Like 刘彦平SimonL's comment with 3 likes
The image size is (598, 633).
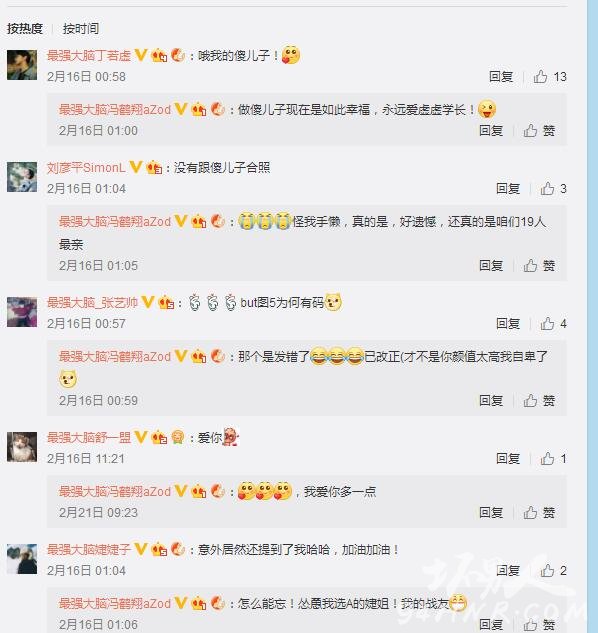pyautogui.click(x=553, y=189)
